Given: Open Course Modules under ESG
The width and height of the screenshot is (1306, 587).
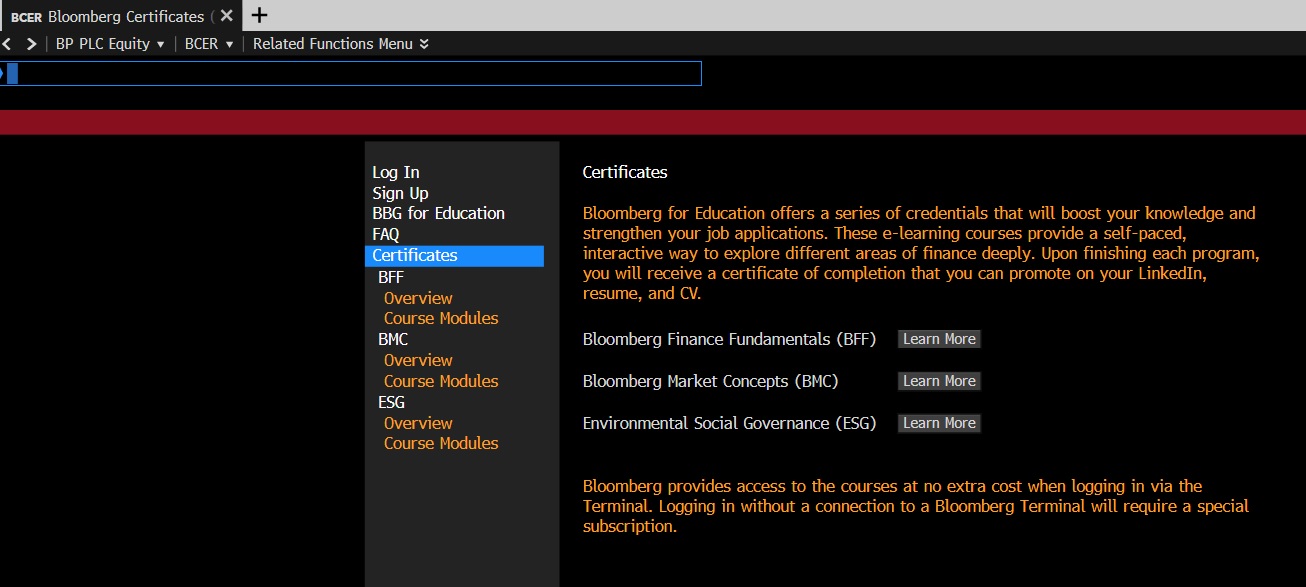Looking at the screenshot, I should pyautogui.click(x=441, y=443).
